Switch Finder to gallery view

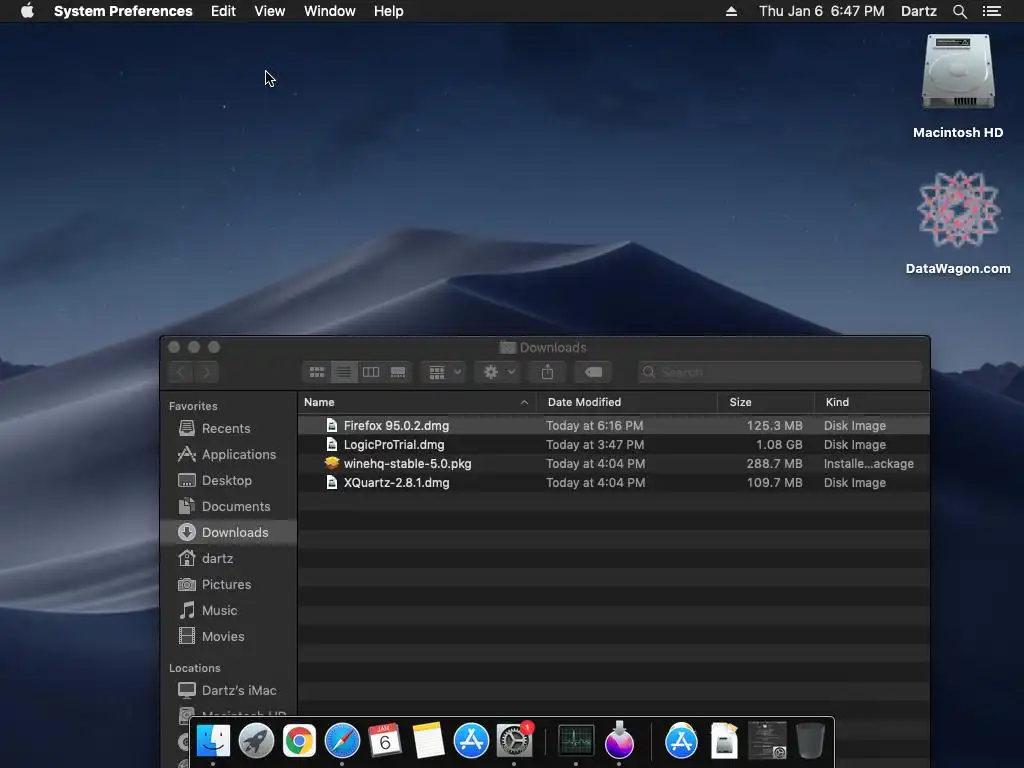[x=398, y=372]
